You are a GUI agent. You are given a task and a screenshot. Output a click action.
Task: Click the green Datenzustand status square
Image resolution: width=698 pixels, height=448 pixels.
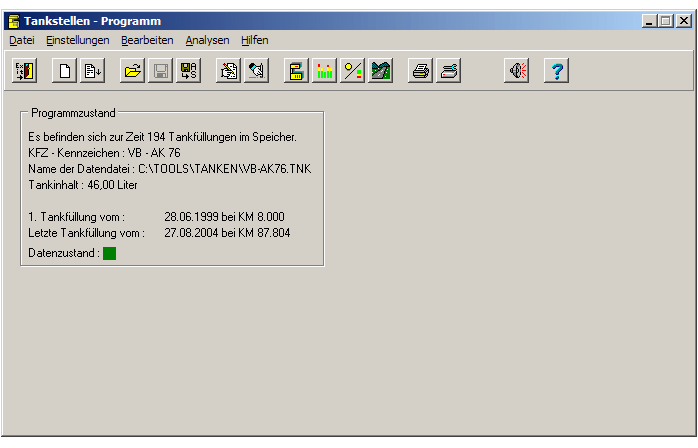pyautogui.click(x=109, y=253)
